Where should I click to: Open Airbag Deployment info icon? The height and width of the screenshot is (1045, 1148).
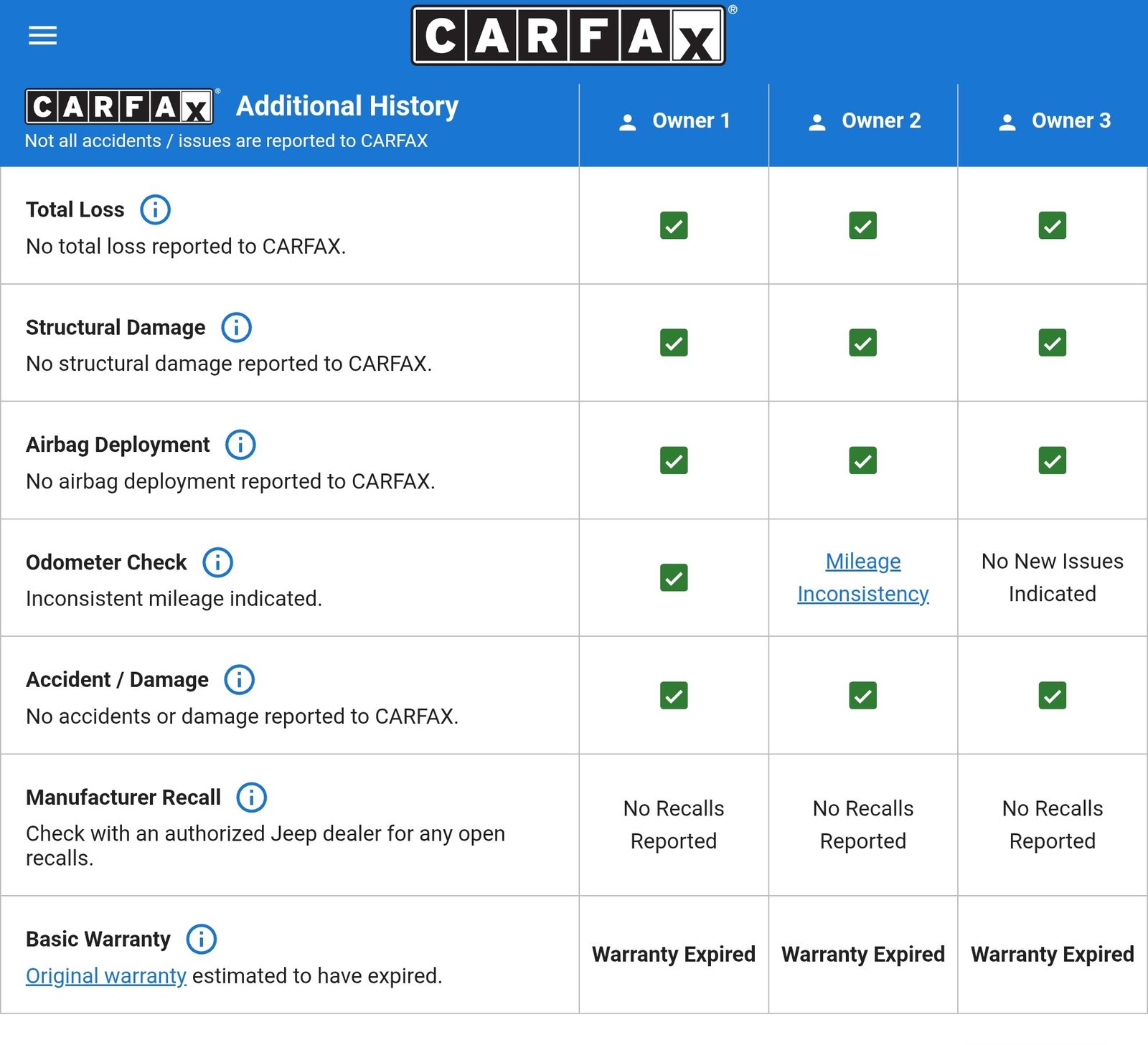click(240, 445)
